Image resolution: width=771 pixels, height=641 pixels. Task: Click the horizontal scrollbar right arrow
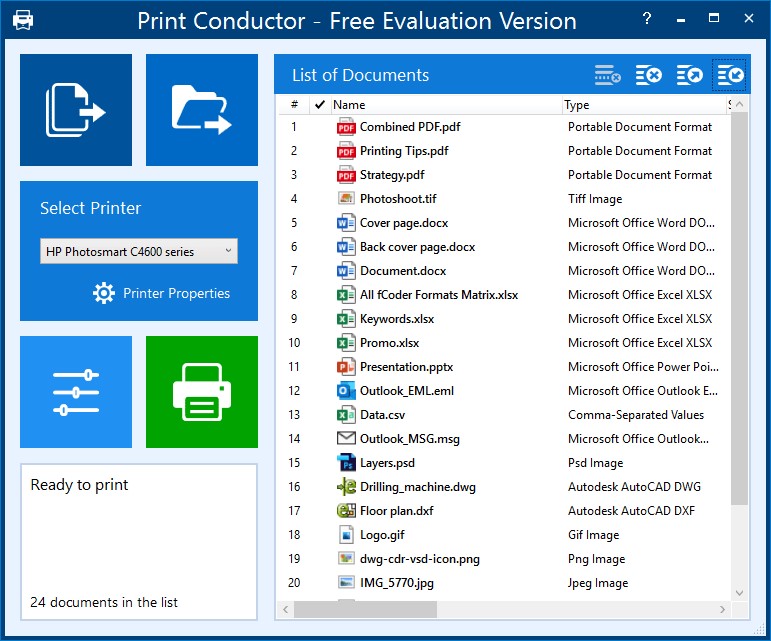[724, 609]
